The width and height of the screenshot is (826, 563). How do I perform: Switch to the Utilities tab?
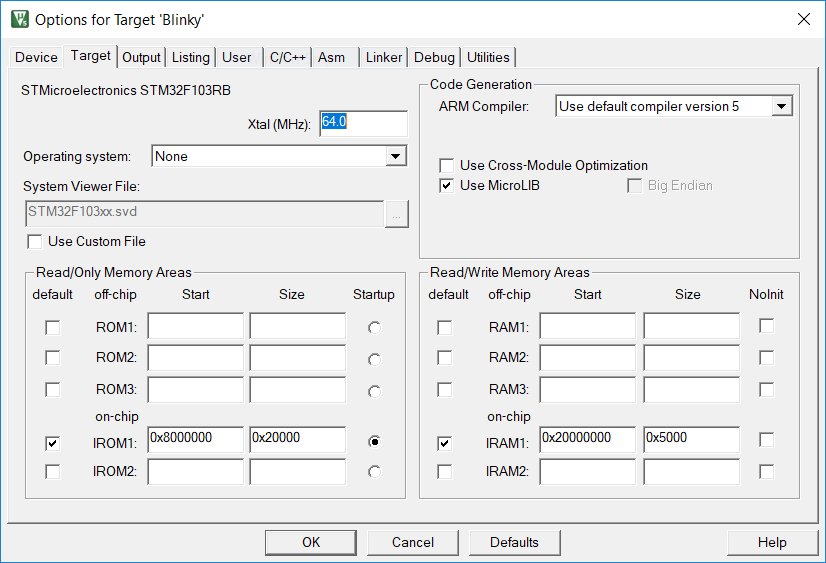point(488,57)
